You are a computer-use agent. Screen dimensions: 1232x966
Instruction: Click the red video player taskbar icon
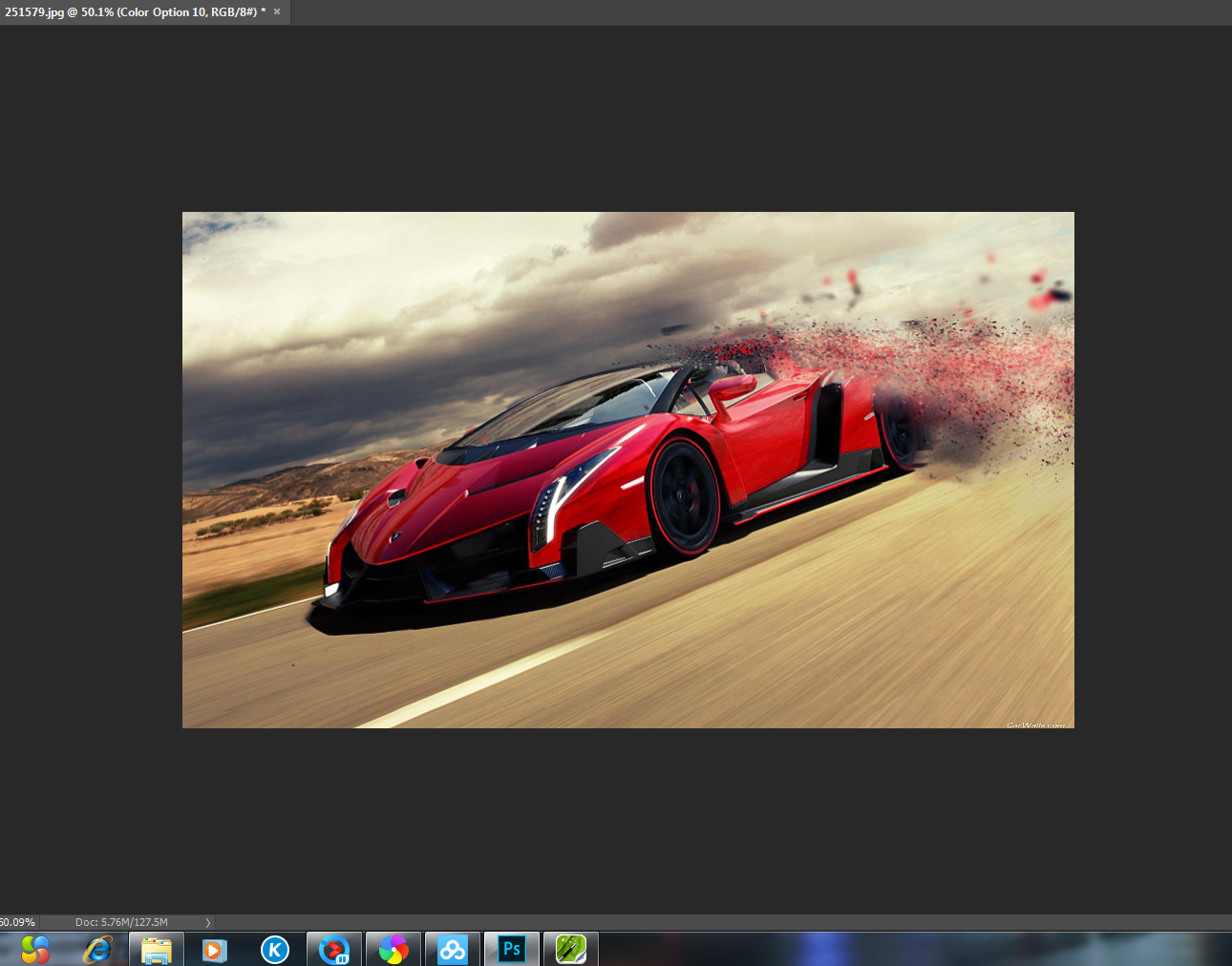click(x=334, y=950)
